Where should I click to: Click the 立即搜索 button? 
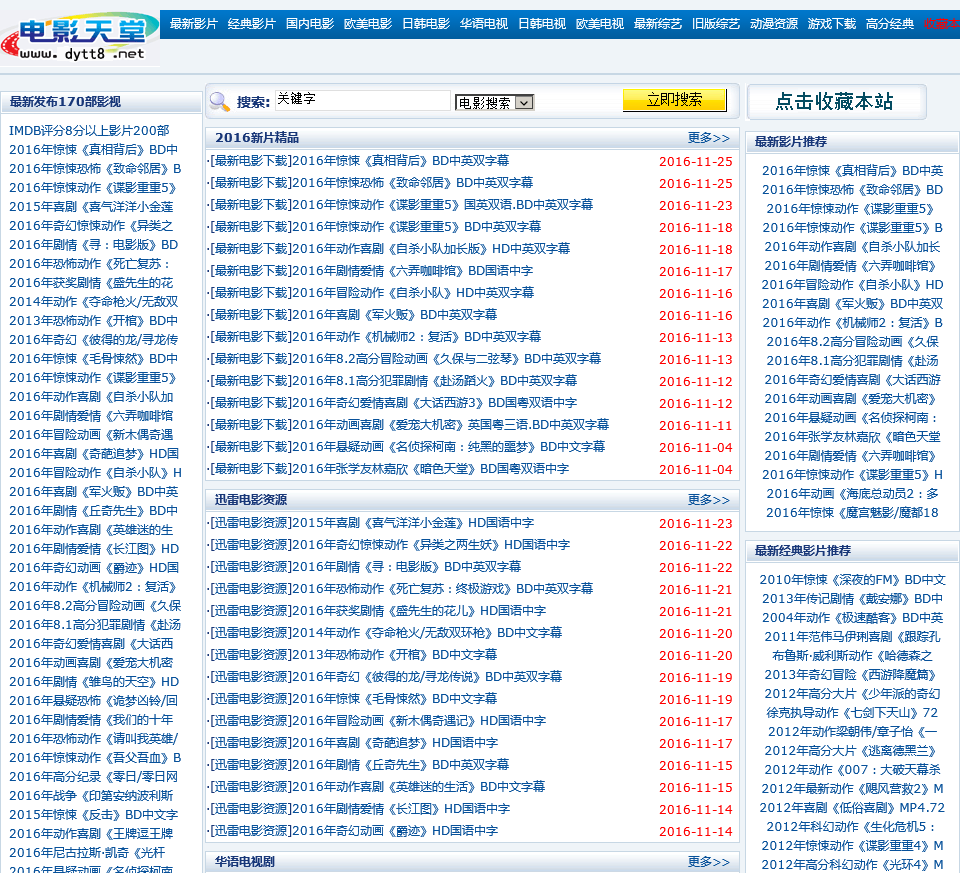674,100
